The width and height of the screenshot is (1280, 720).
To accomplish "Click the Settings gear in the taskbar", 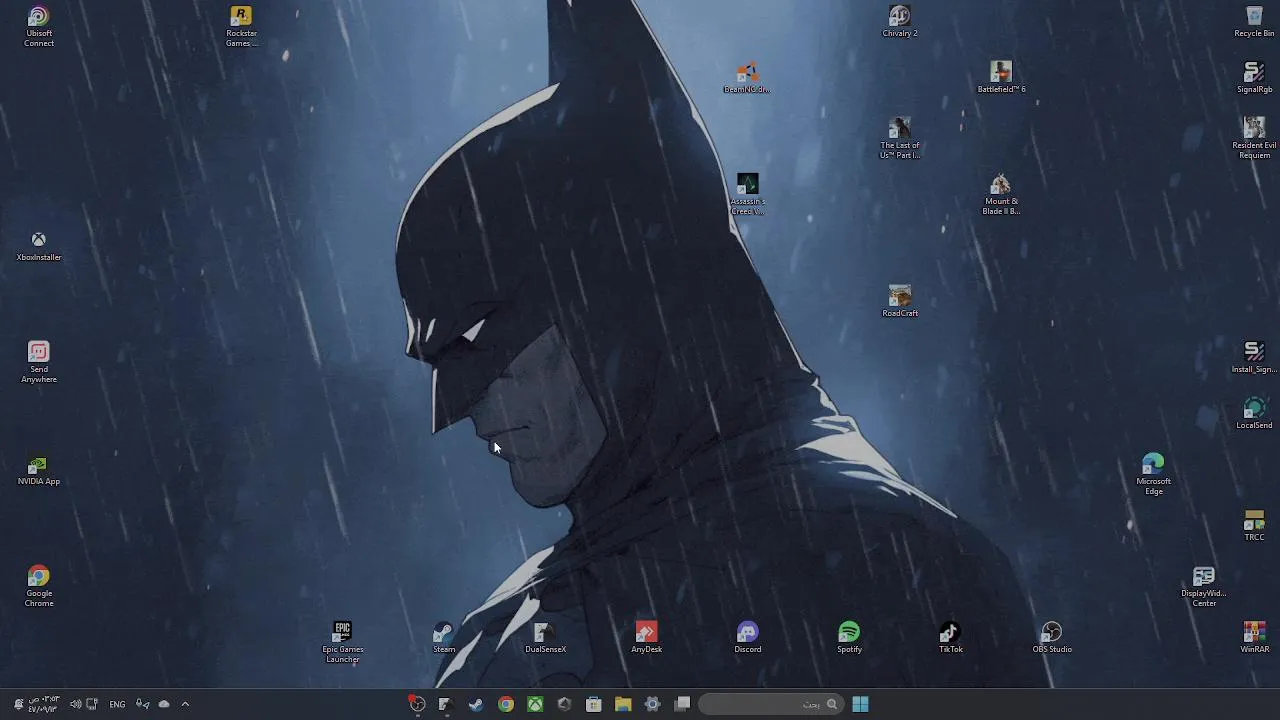I will click(x=652, y=704).
